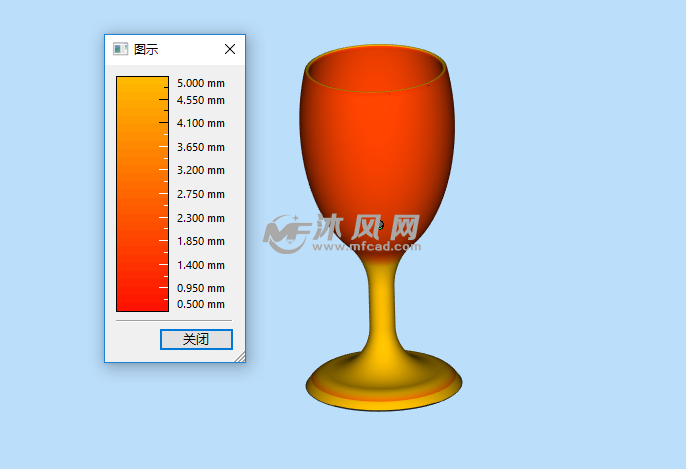Image resolution: width=686 pixels, height=469 pixels.
Task: Select the 1.850 mm legend label
Action: 200,241
